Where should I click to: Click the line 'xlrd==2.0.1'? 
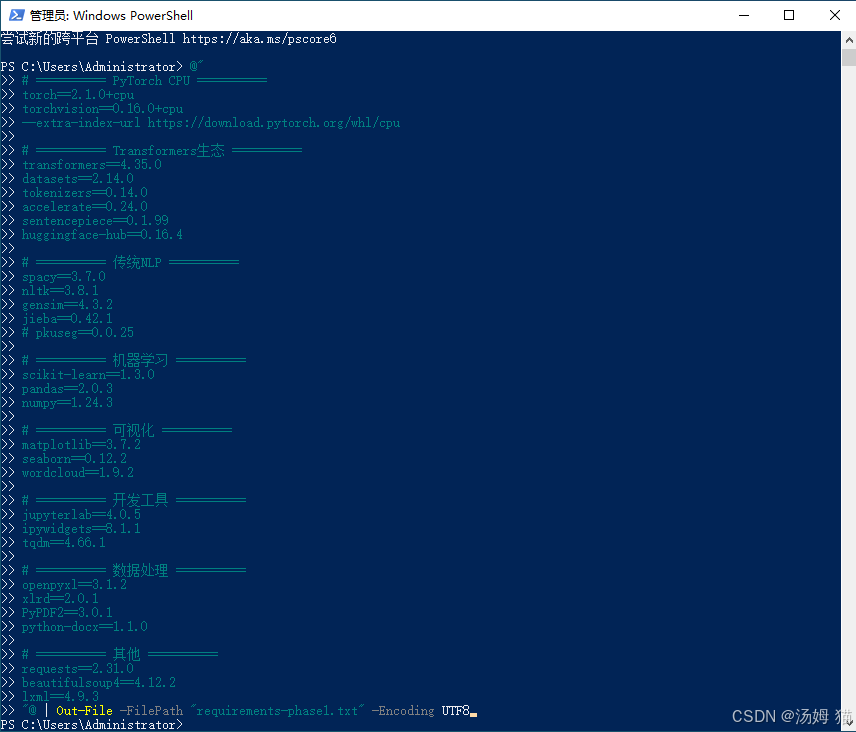[x=60, y=599]
